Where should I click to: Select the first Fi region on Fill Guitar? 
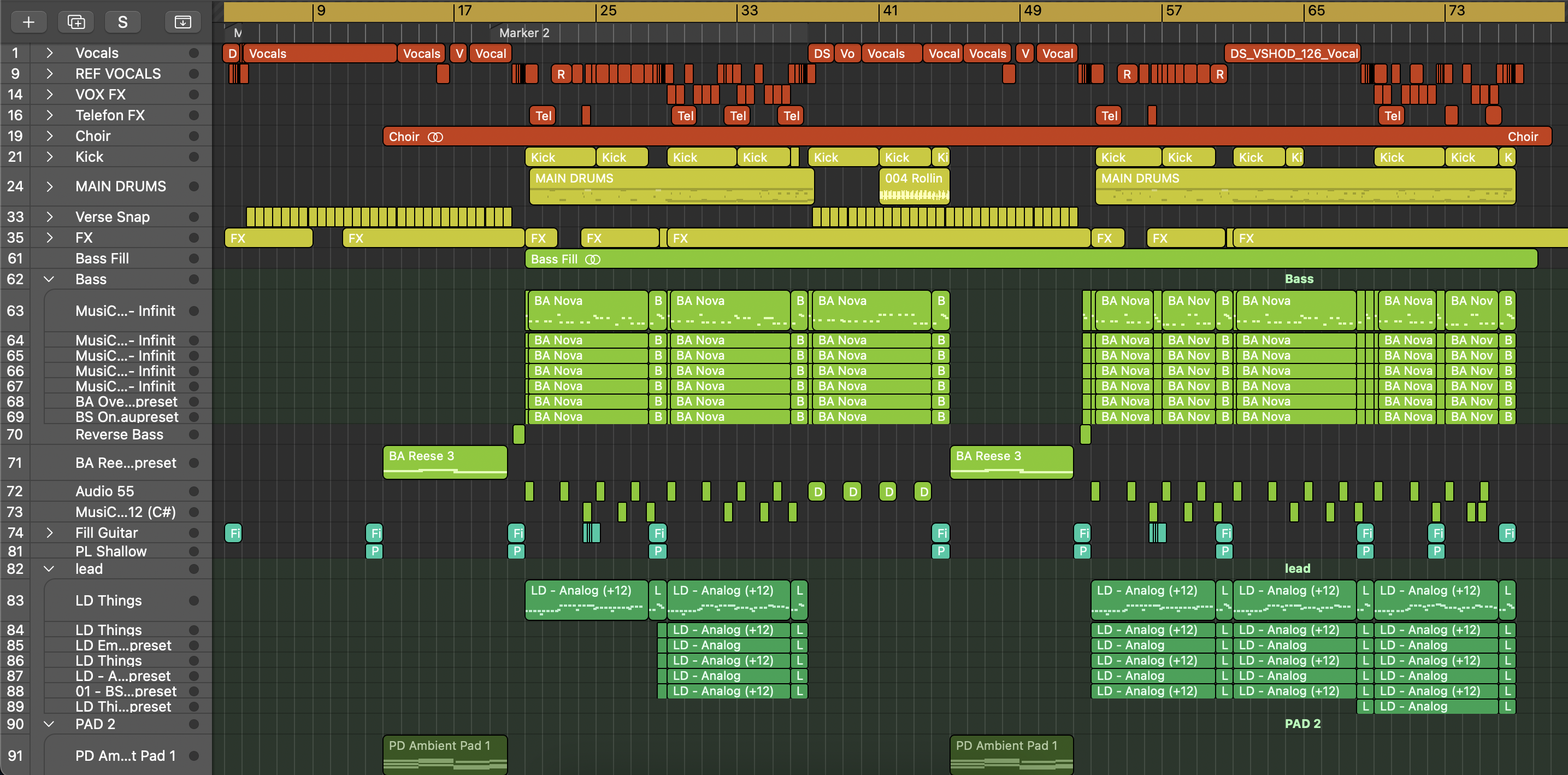[234, 533]
